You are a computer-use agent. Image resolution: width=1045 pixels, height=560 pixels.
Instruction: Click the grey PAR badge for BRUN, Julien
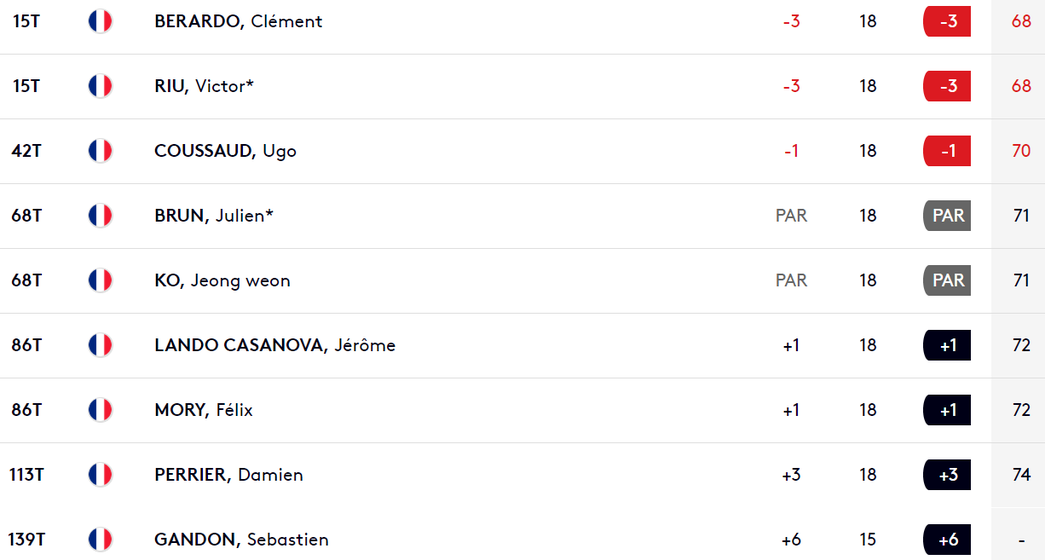coord(947,215)
